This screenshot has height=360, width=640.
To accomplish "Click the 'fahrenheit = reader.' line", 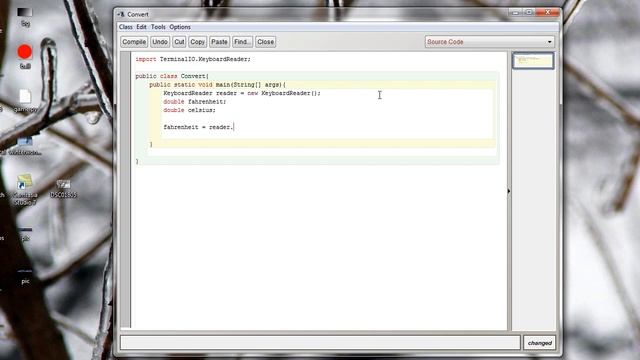I will click(x=198, y=127).
